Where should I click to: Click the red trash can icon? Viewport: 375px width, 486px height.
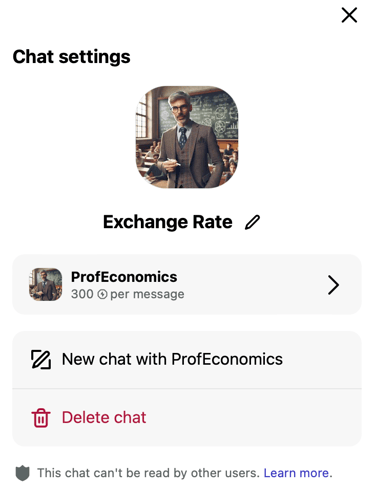coord(41,418)
